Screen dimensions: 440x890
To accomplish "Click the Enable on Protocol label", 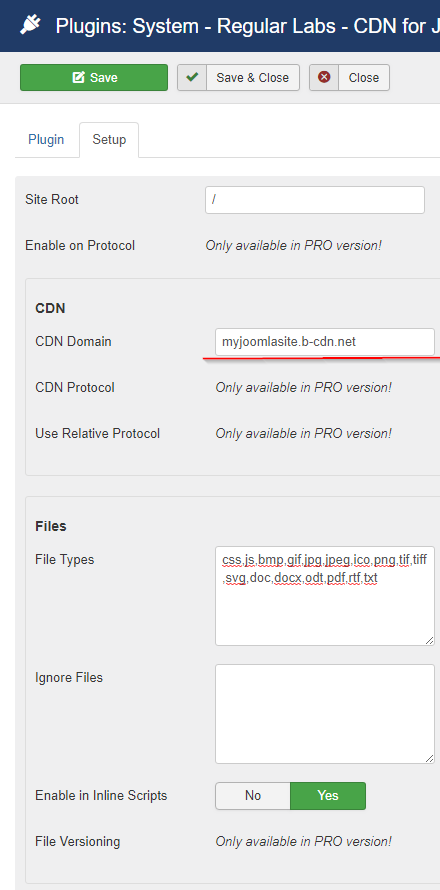I will point(80,246).
